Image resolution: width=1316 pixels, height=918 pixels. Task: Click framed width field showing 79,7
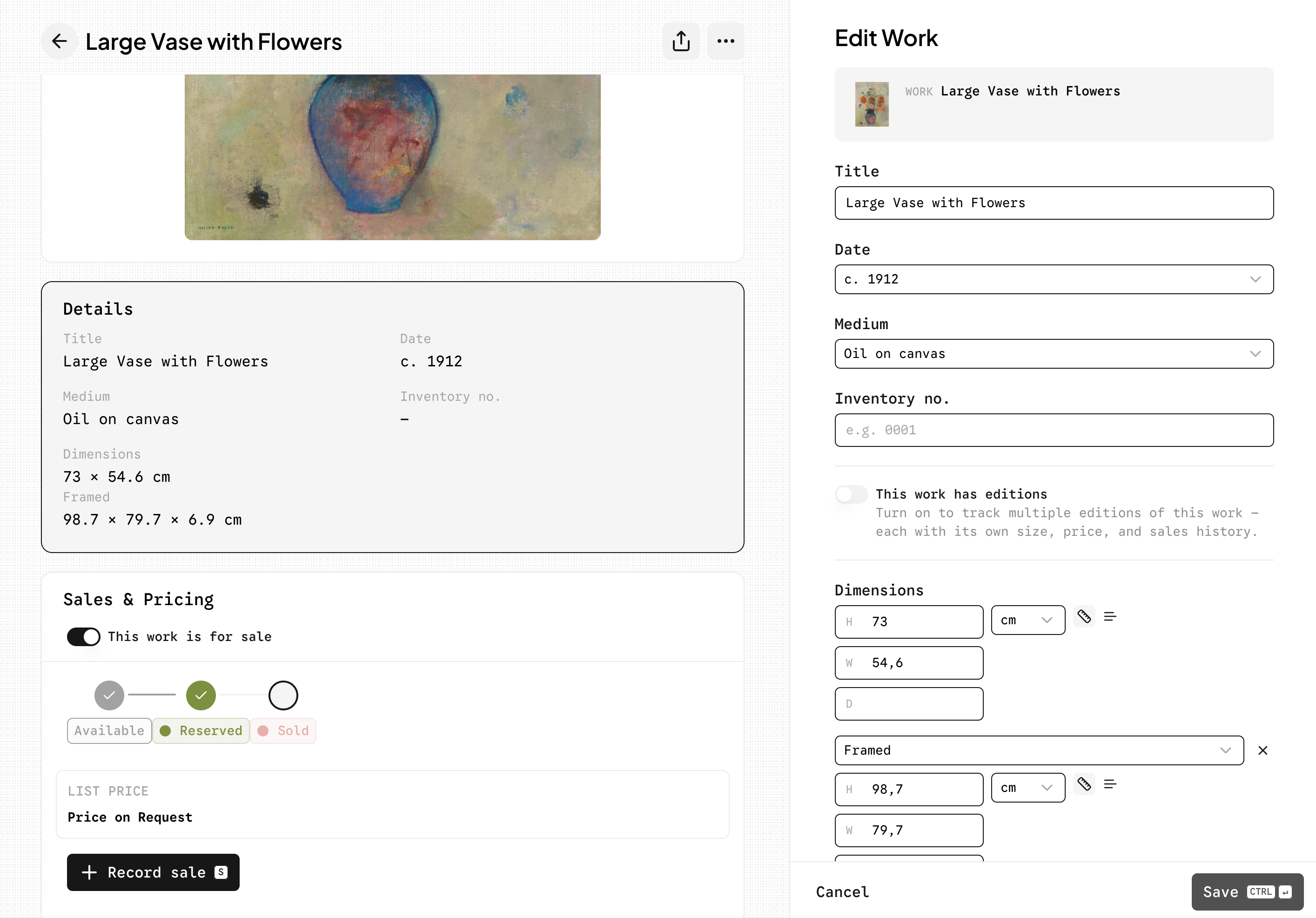tap(908, 830)
